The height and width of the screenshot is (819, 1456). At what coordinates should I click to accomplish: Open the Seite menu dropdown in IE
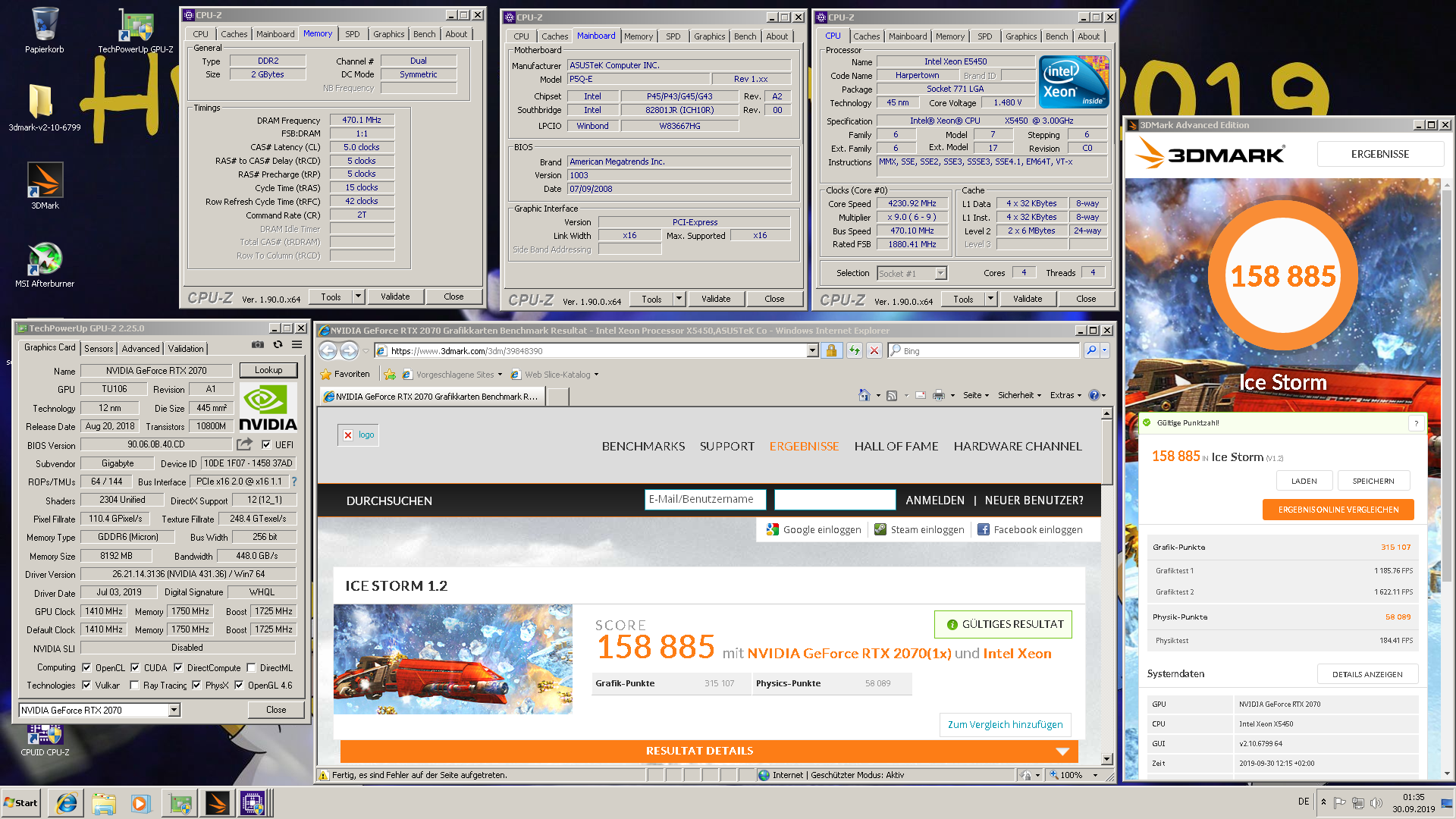tap(976, 395)
